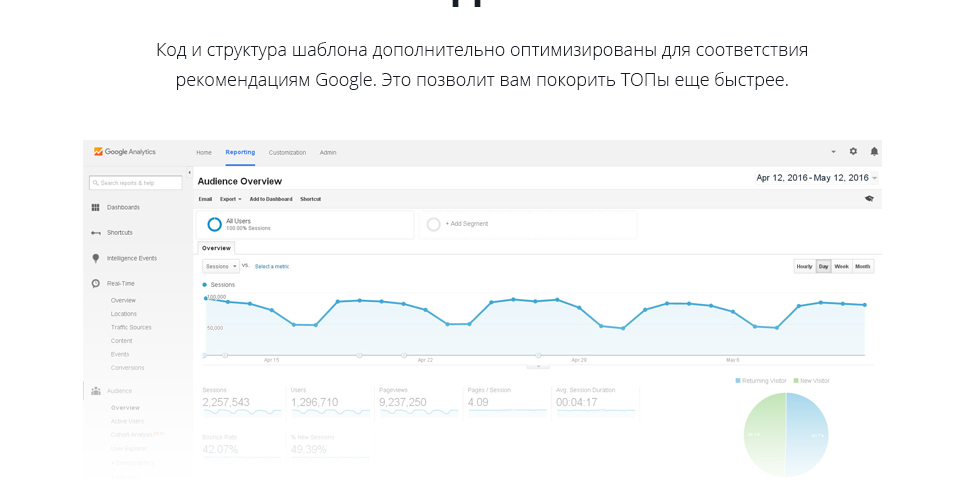Open the account dropdown arrow in header
This screenshot has width=965, height=500.
[x=833, y=151]
